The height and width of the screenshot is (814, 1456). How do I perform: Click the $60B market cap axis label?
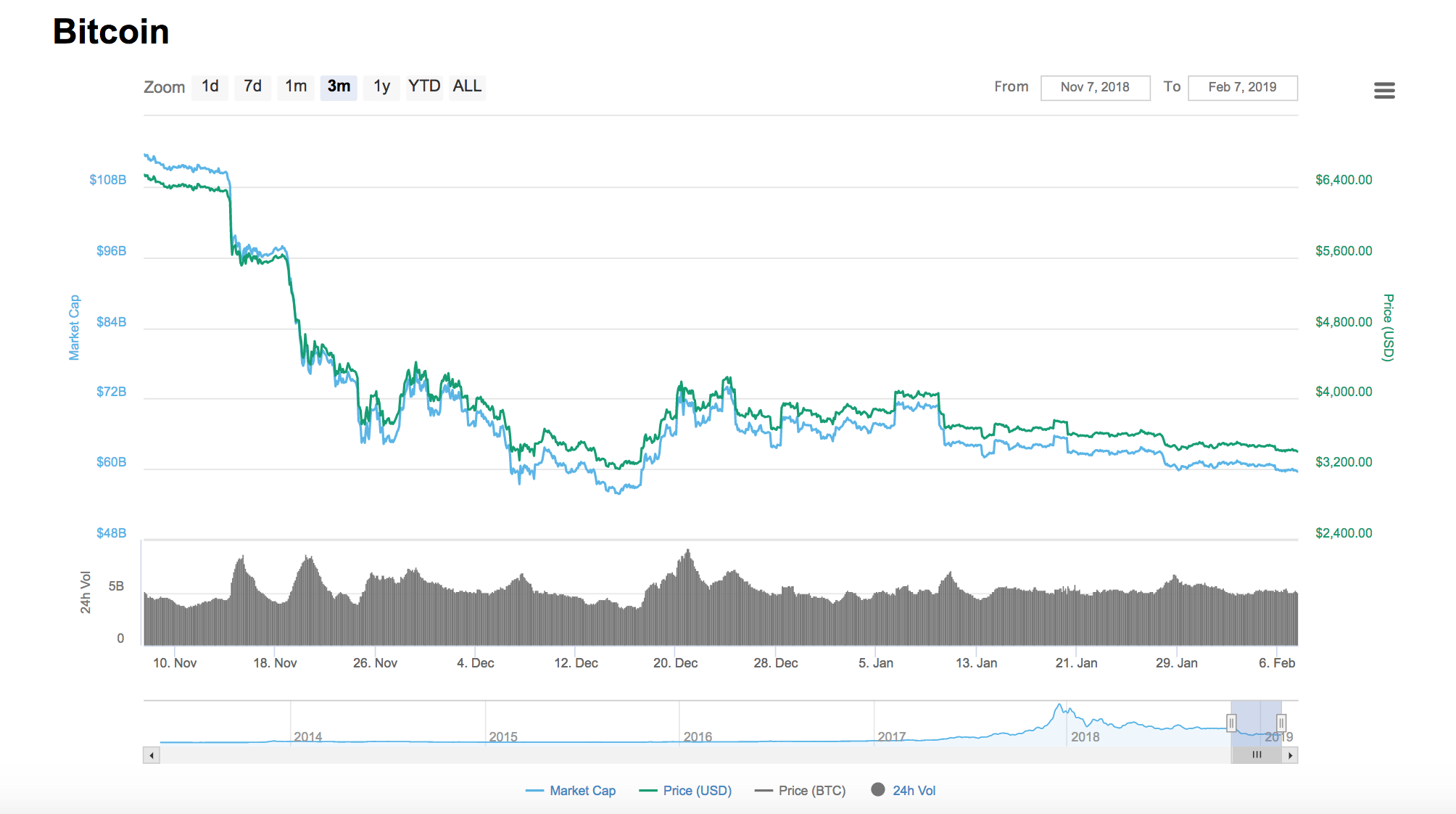coord(112,462)
